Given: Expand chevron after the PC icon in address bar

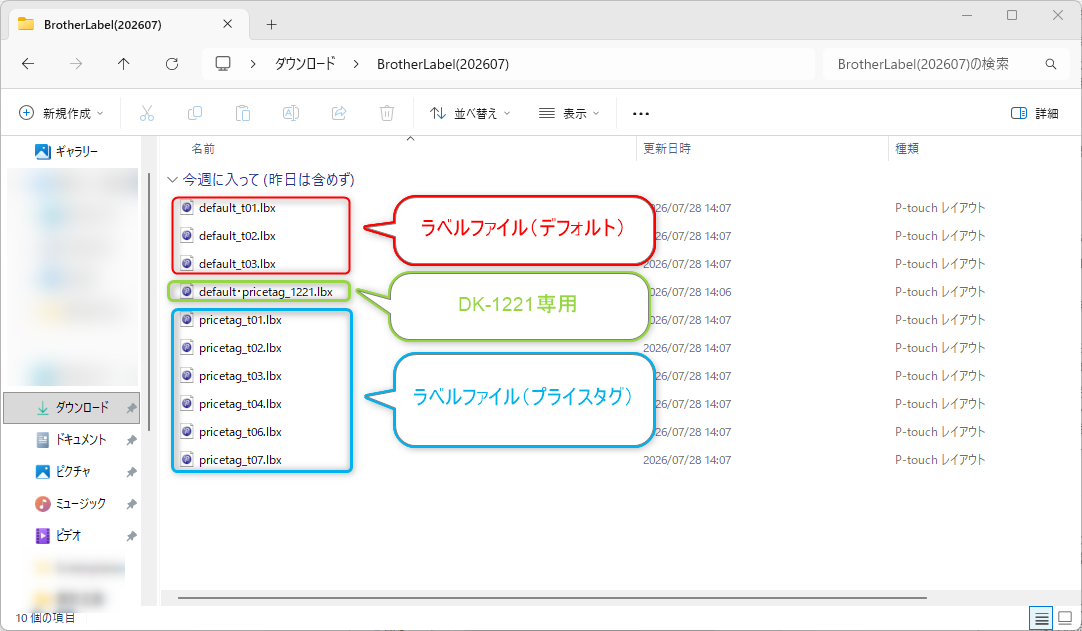Looking at the screenshot, I should coord(253,64).
